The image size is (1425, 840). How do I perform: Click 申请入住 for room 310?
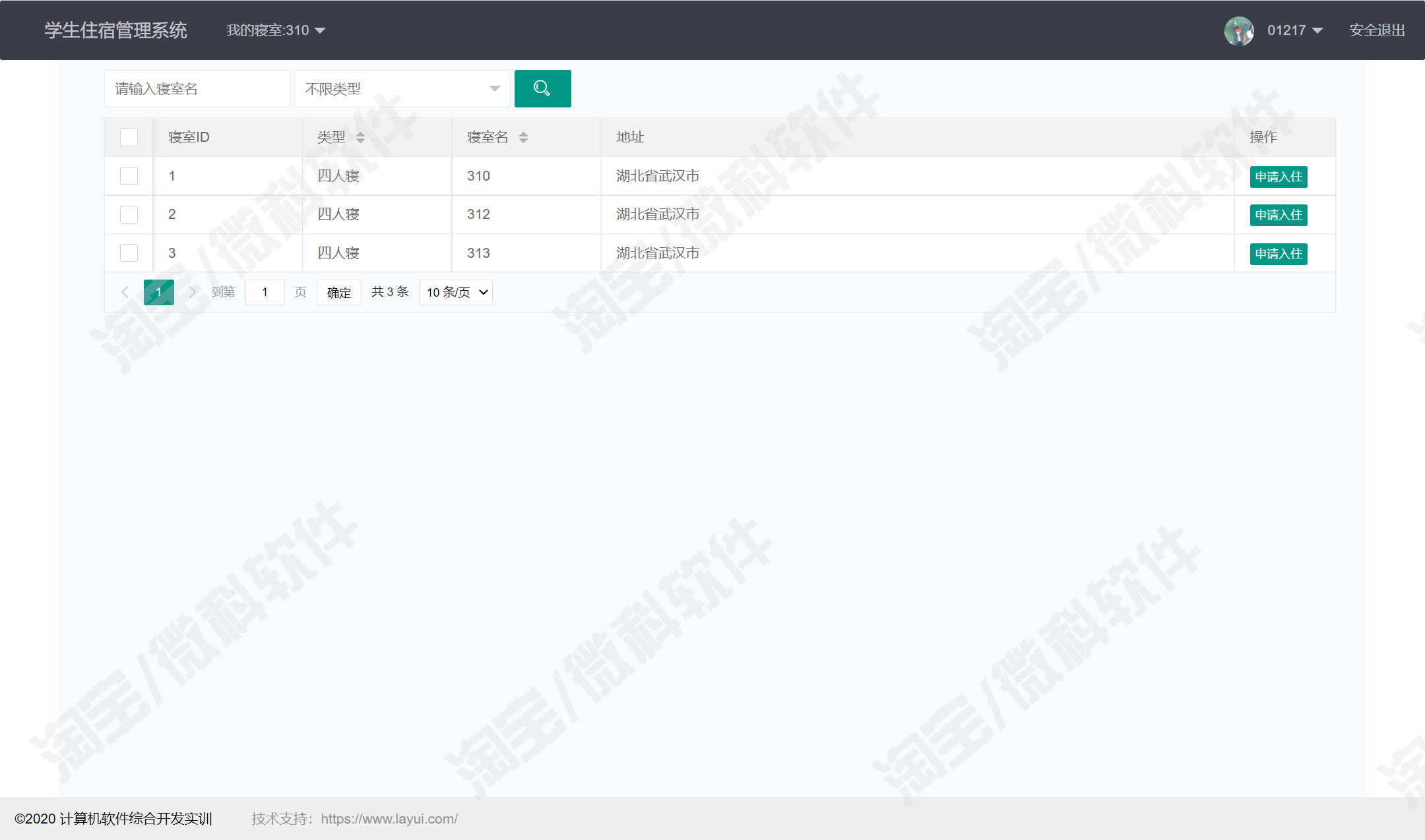pos(1279,177)
